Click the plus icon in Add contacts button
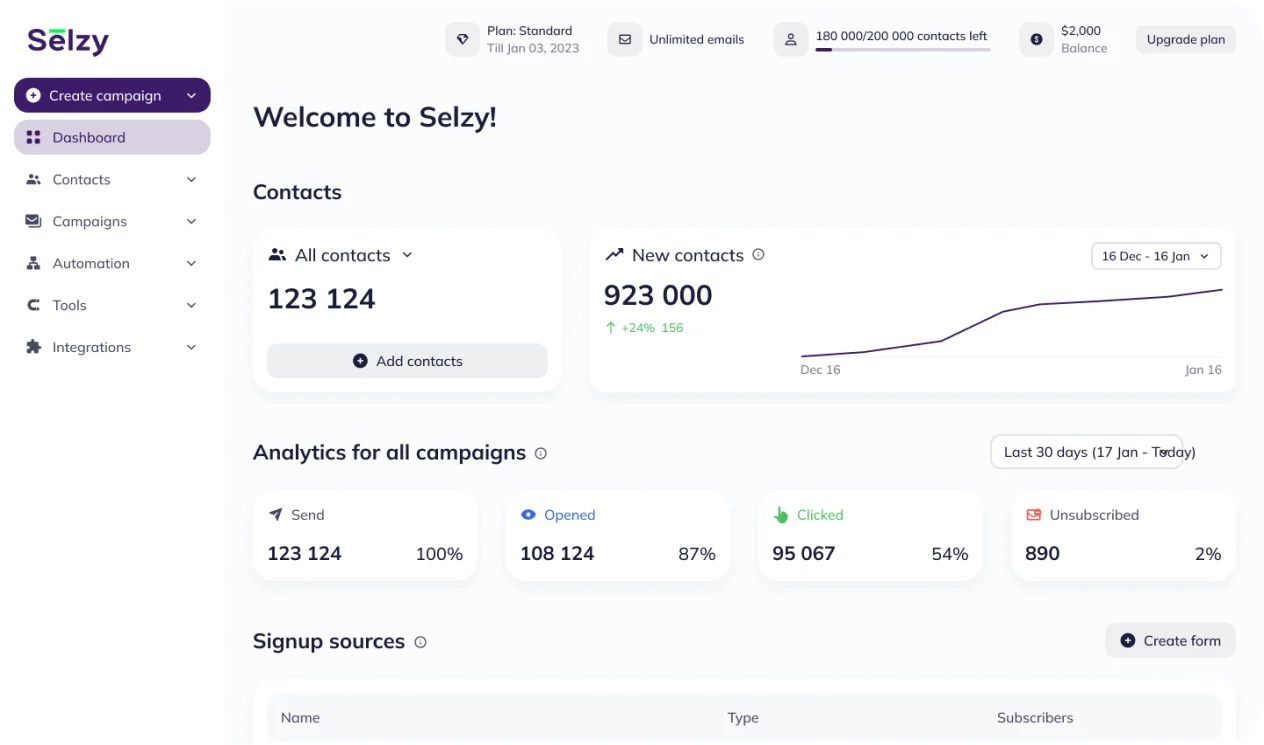The image size is (1264, 745). 360,361
